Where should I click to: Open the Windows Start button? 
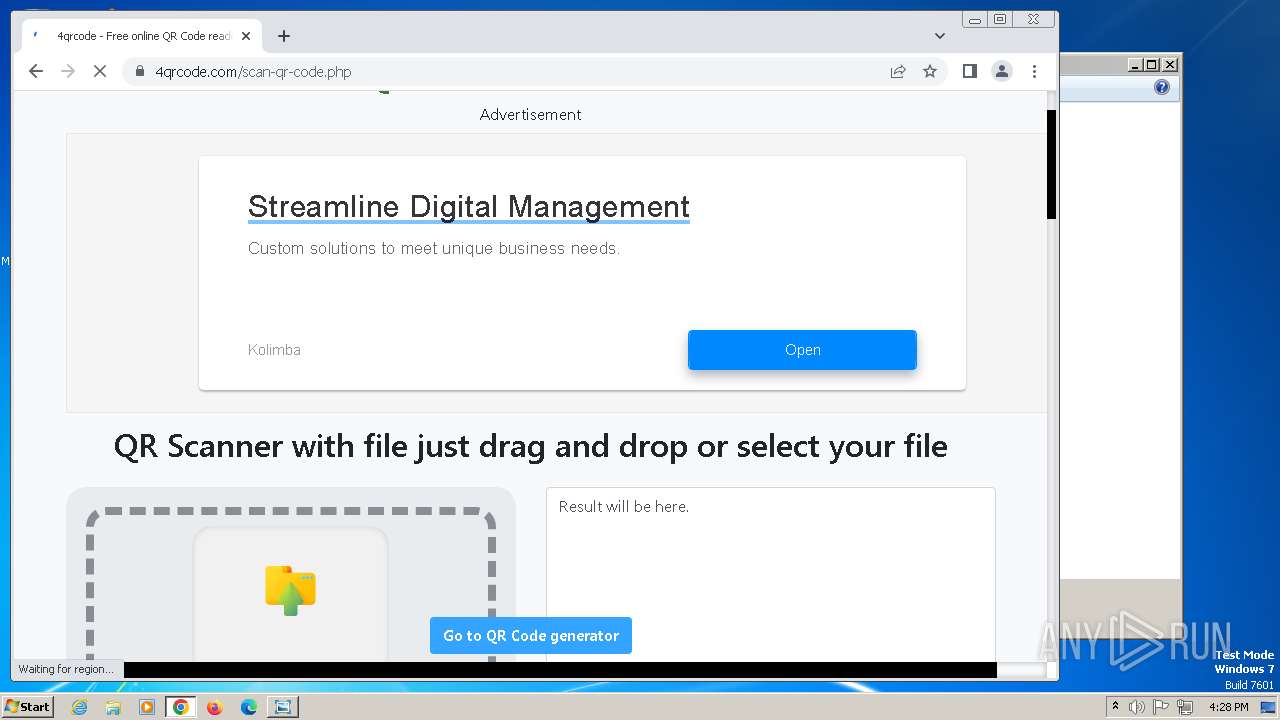pyautogui.click(x=28, y=706)
